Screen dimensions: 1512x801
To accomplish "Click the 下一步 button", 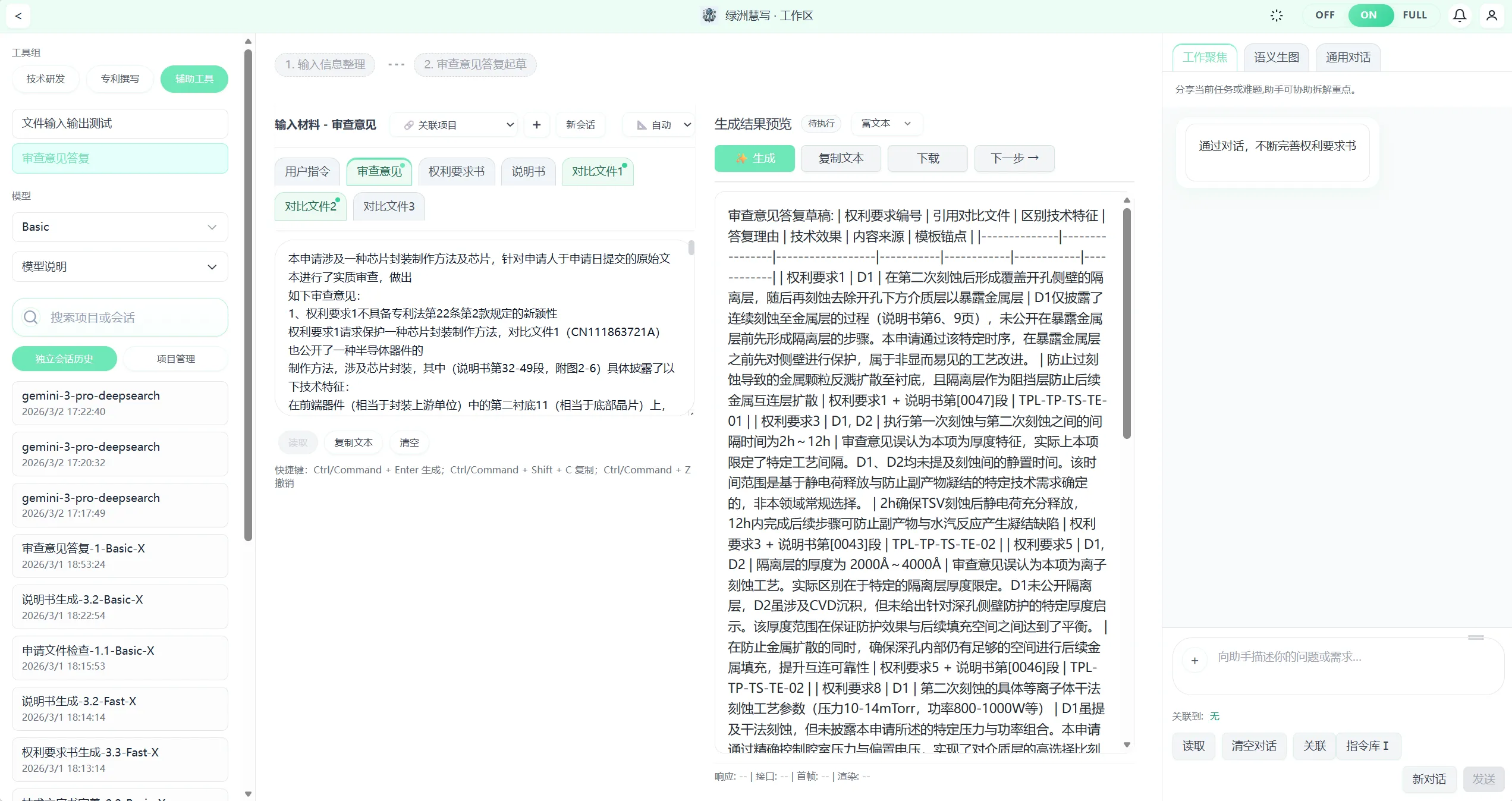I will 1014,158.
